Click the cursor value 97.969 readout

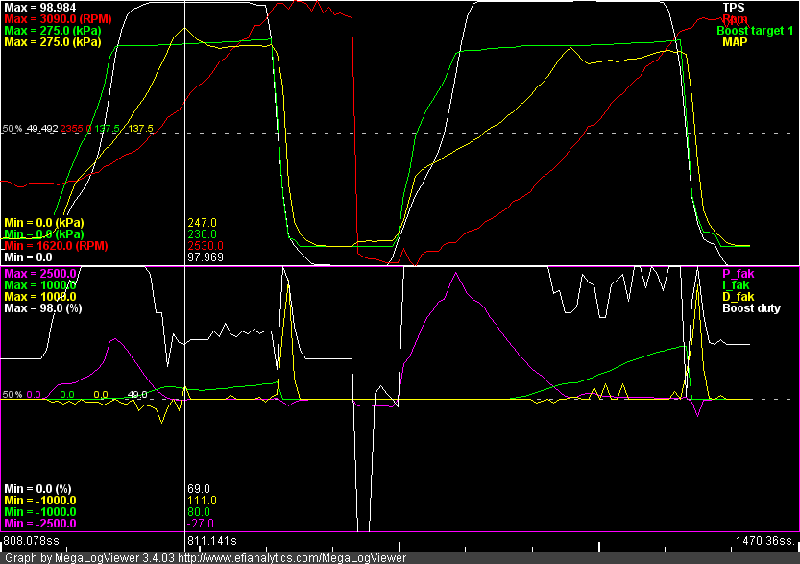[205, 257]
